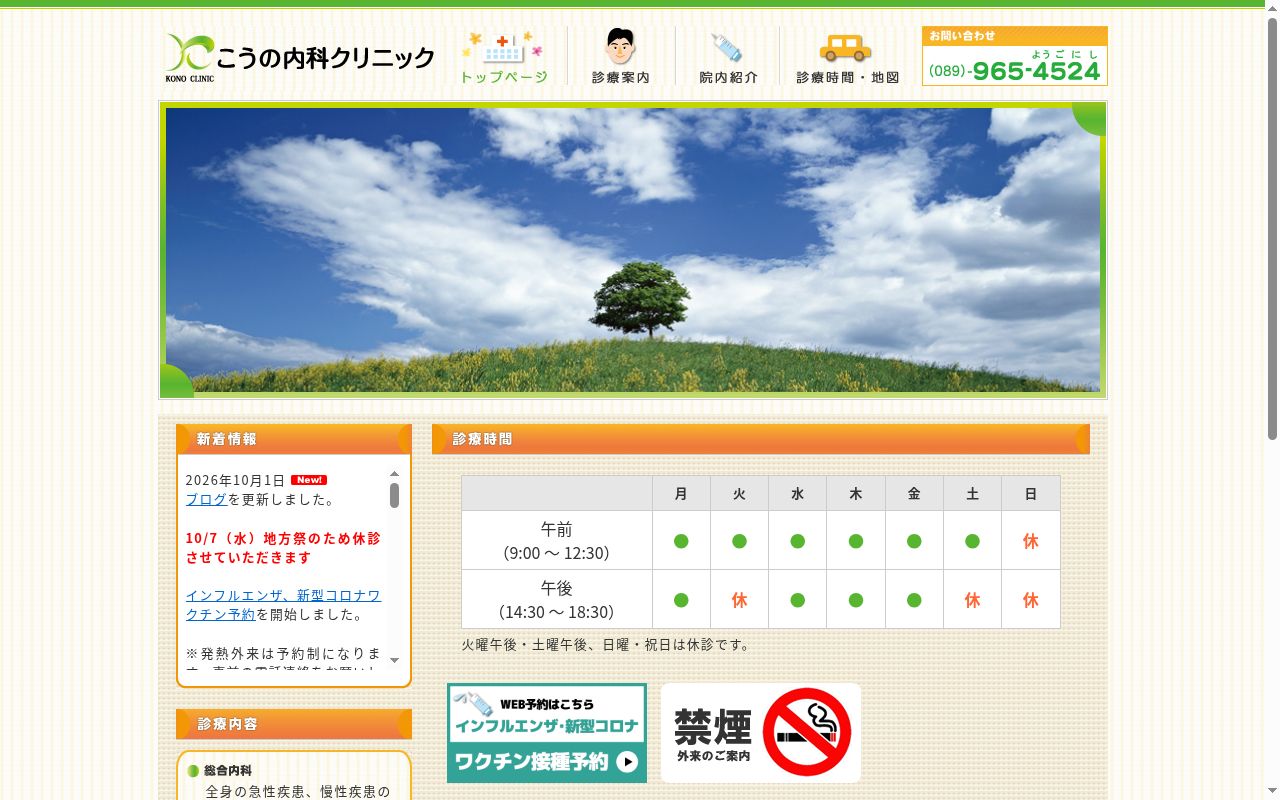Click the 火曜午後・土曜午後 closure note

pyautogui.click(x=606, y=645)
